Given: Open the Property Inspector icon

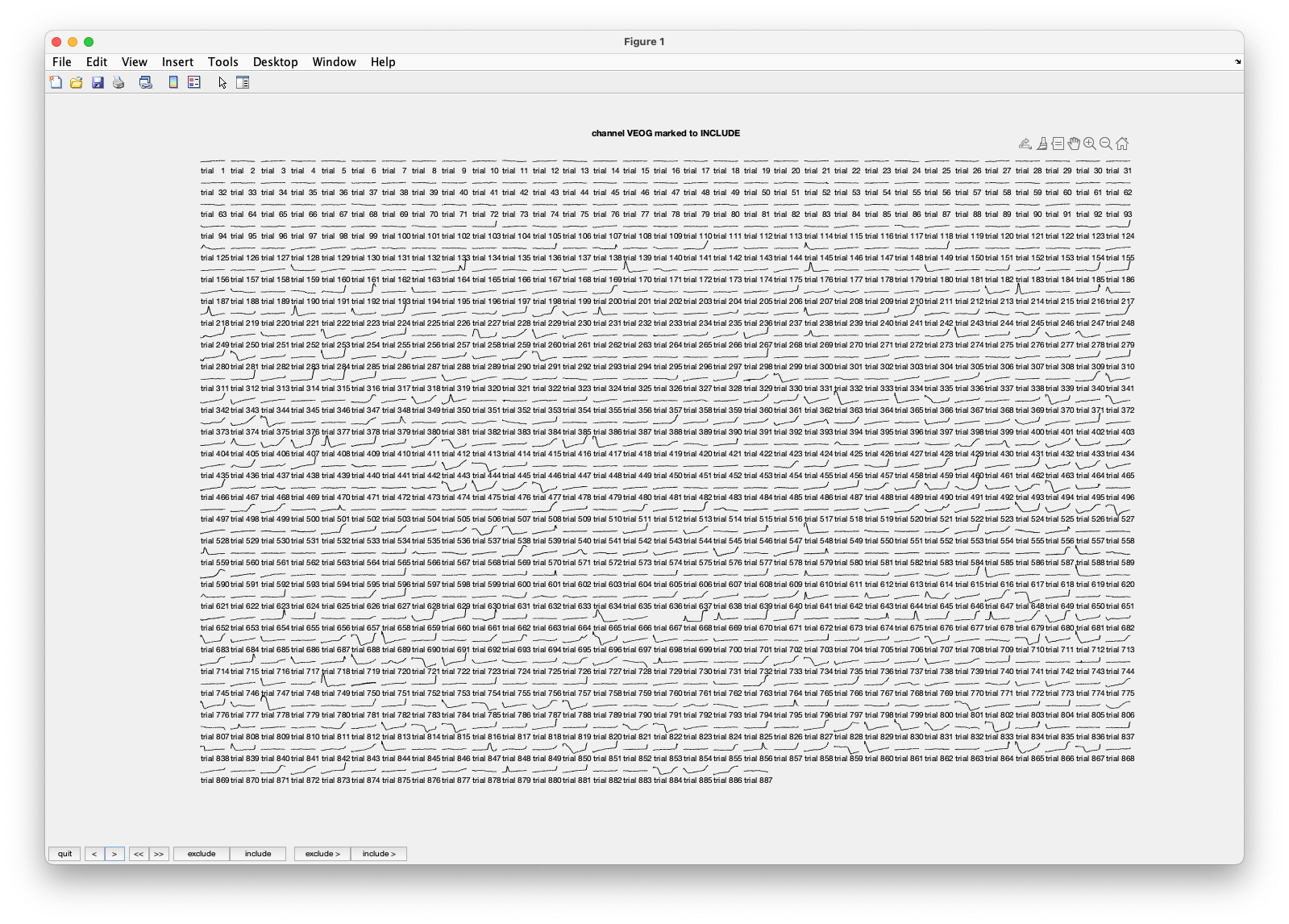Looking at the screenshot, I should (243, 82).
